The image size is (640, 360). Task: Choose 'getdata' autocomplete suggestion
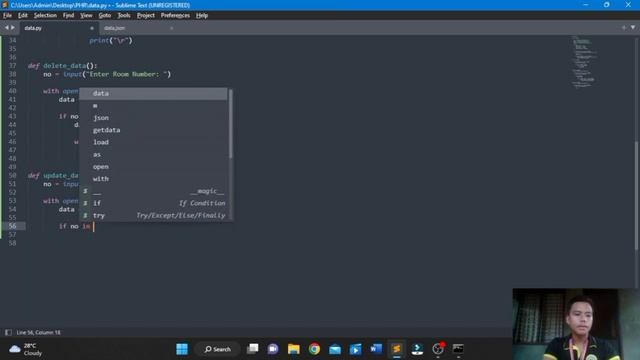coord(153,130)
